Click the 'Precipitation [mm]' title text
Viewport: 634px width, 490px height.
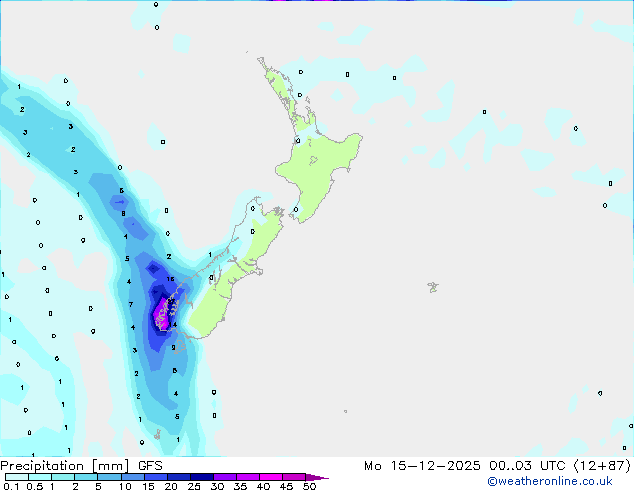click(x=65, y=466)
